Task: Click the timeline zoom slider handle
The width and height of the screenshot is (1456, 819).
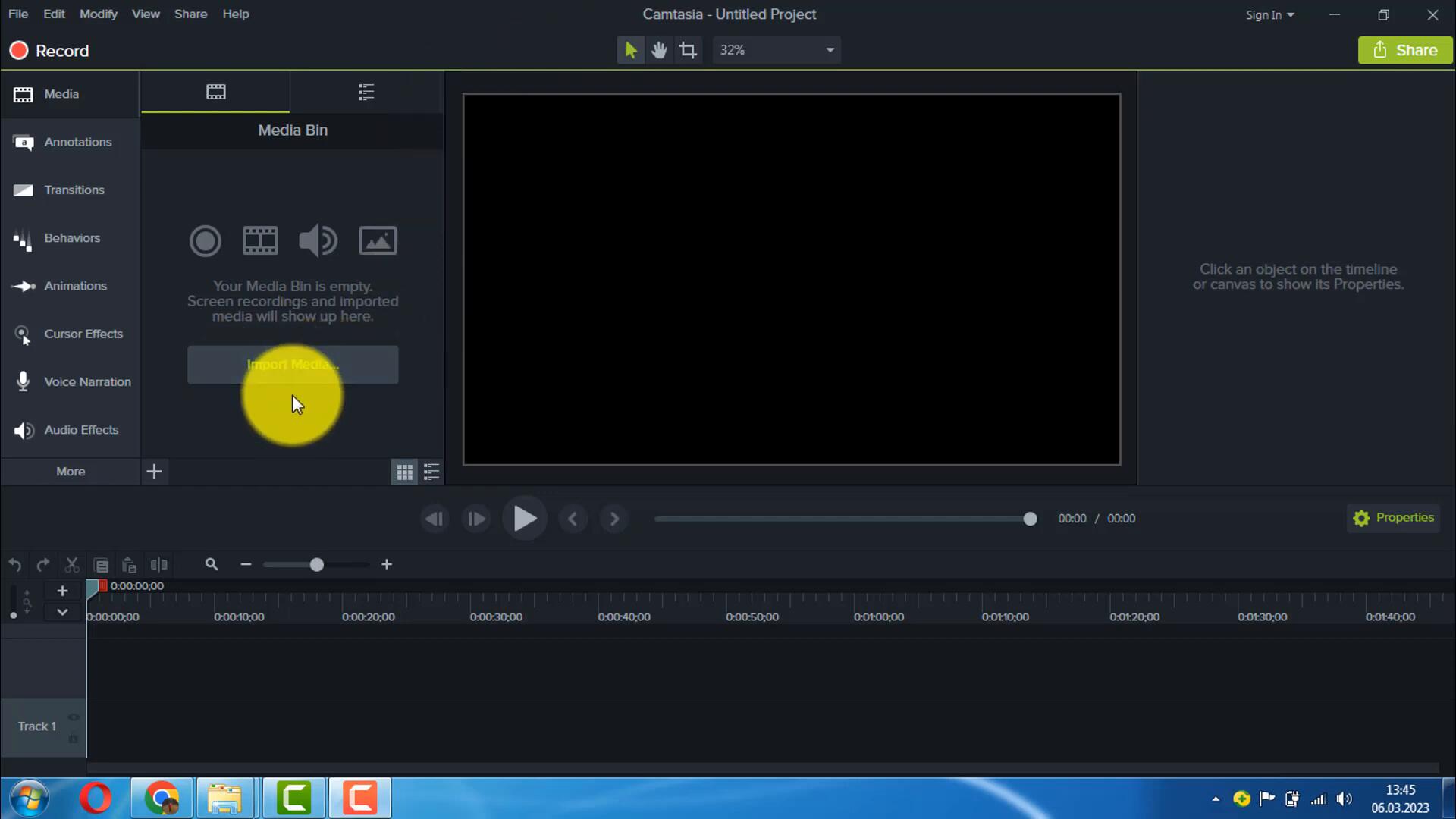Action: point(317,565)
